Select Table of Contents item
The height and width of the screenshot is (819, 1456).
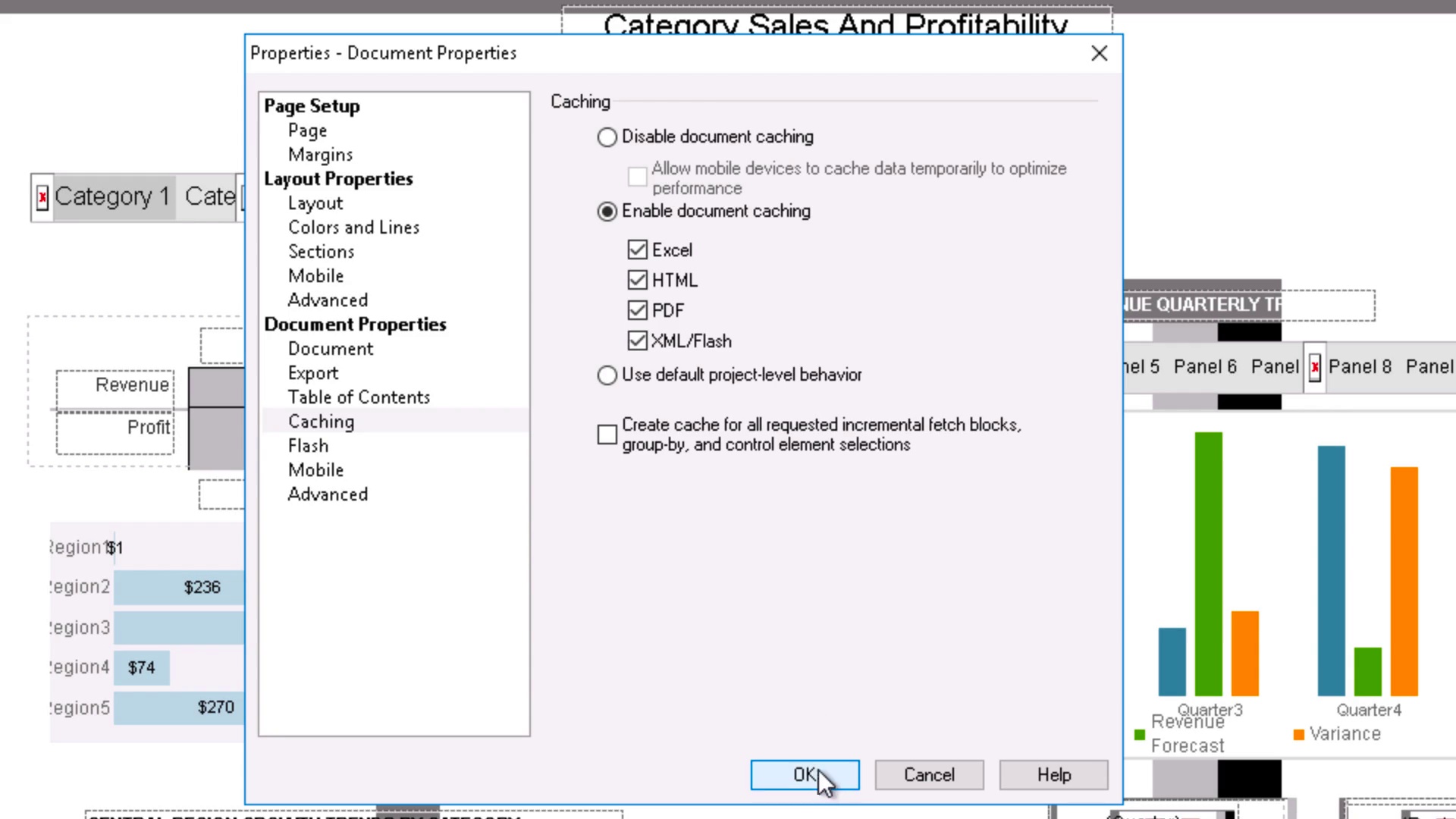click(x=359, y=397)
